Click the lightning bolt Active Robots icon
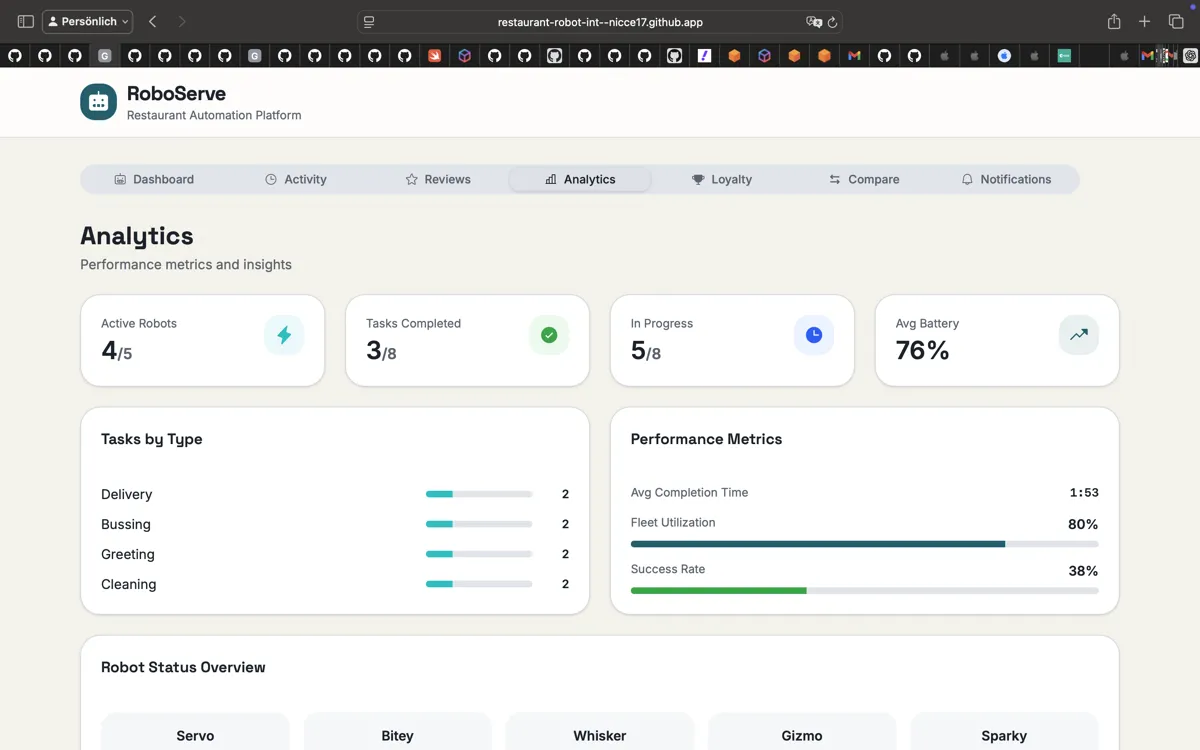Viewport: 1200px width, 750px height. pyautogui.click(x=284, y=335)
